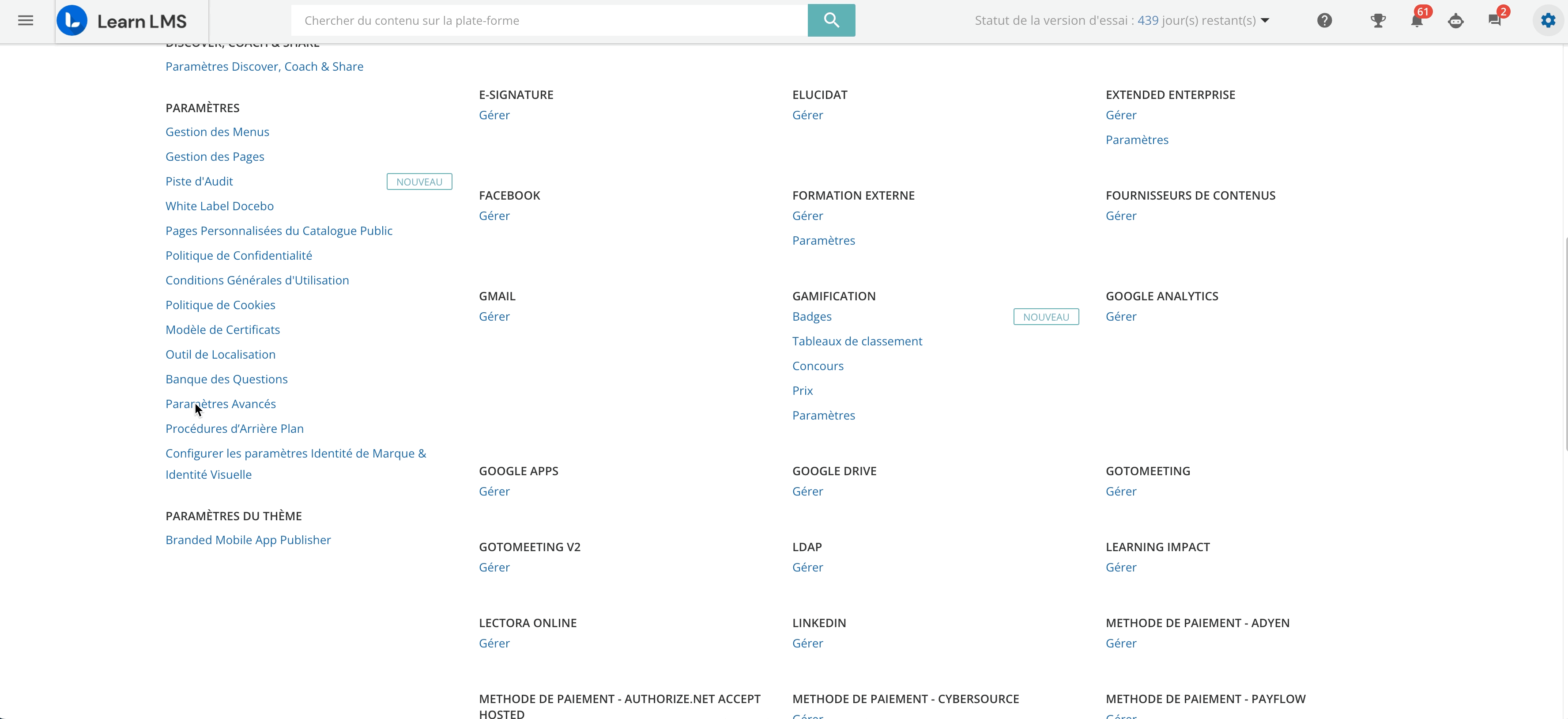This screenshot has width=1568, height=719.
Task: Click Gérer under Formation Externe
Action: tap(808, 216)
